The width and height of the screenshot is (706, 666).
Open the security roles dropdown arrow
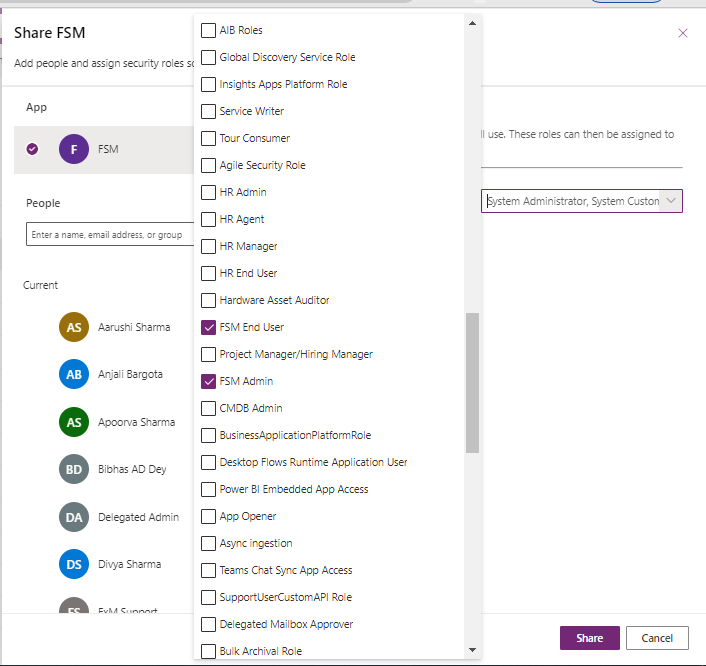tap(671, 201)
